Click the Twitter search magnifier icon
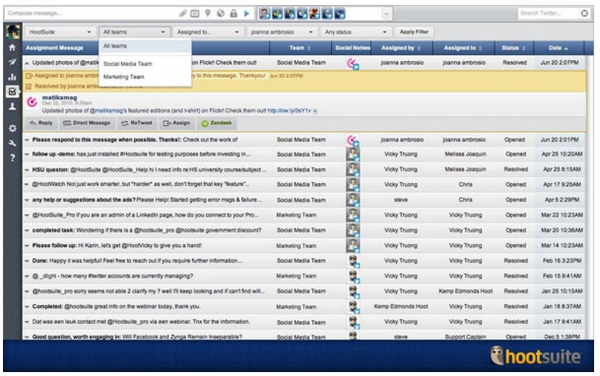Image resolution: width=600 pixels, height=376 pixels. pos(584,13)
